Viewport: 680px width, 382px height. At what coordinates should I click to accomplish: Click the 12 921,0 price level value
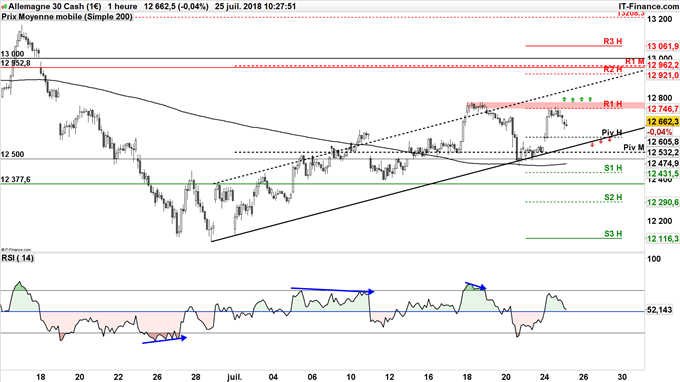point(663,75)
